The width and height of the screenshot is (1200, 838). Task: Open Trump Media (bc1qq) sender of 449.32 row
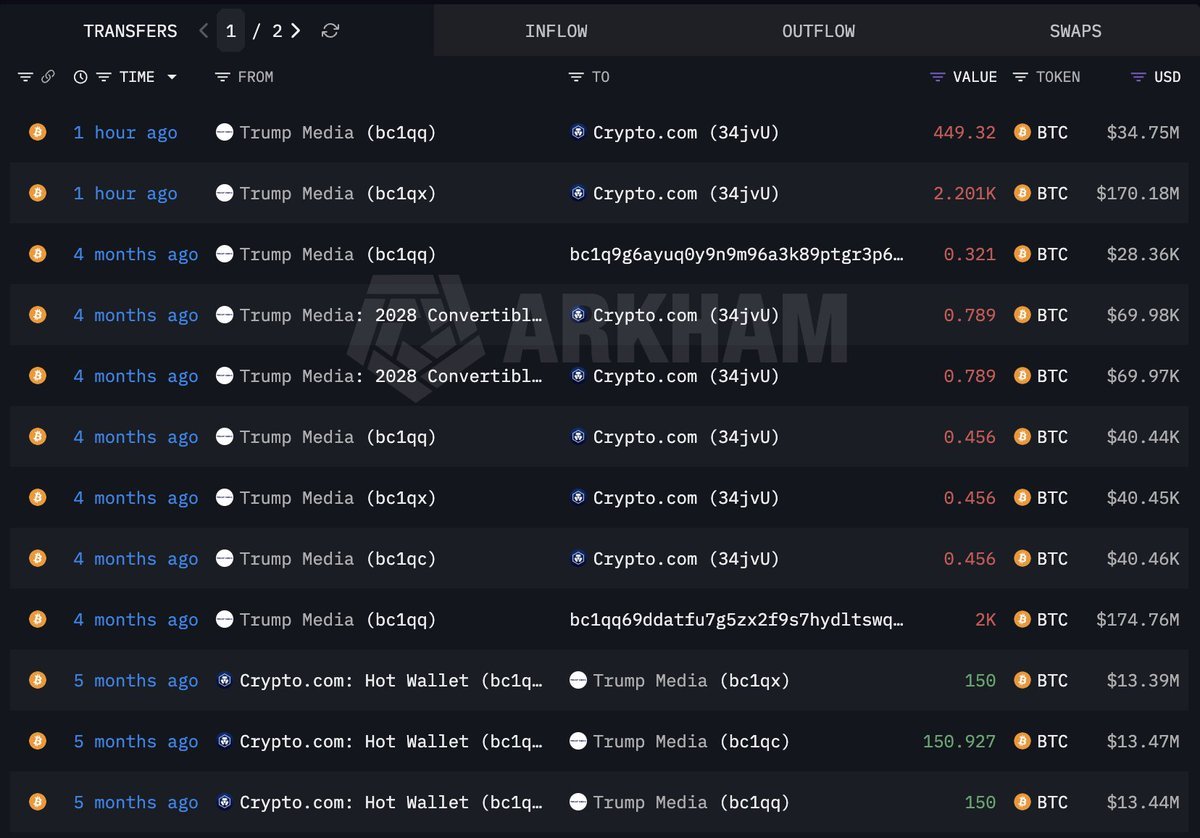[x=326, y=132]
